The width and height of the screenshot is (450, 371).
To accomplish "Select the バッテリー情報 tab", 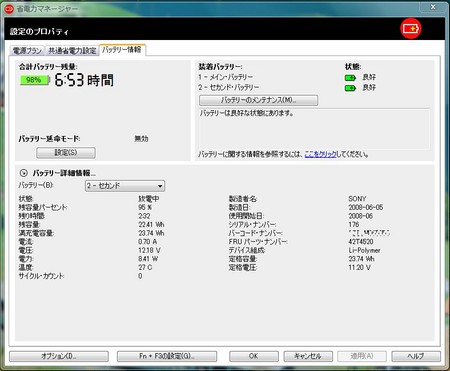I will click(122, 50).
